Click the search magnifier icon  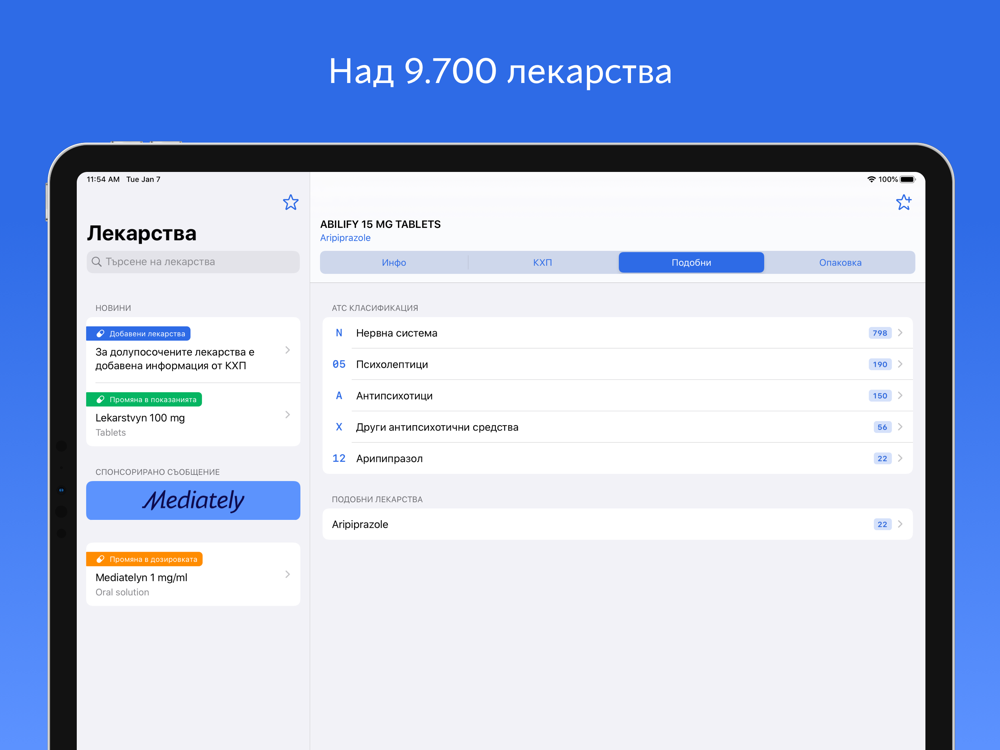(96, 261)
